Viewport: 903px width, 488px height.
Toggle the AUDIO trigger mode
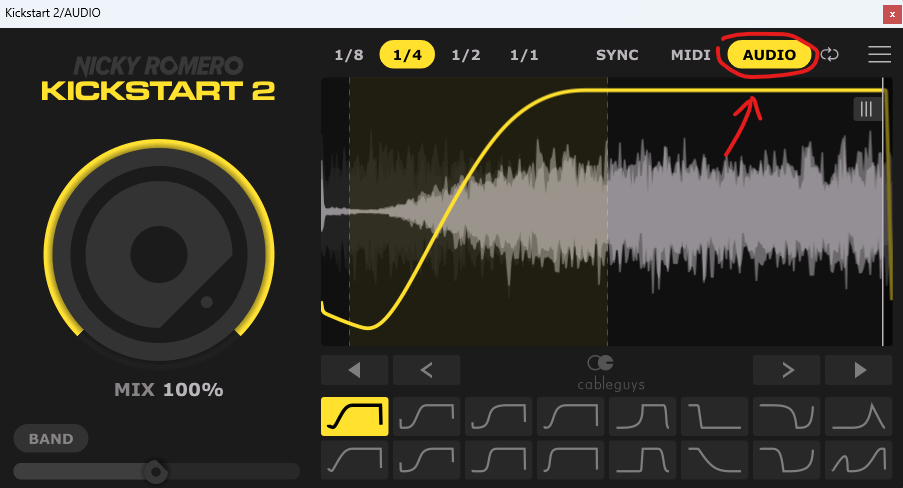coord(769,55)
